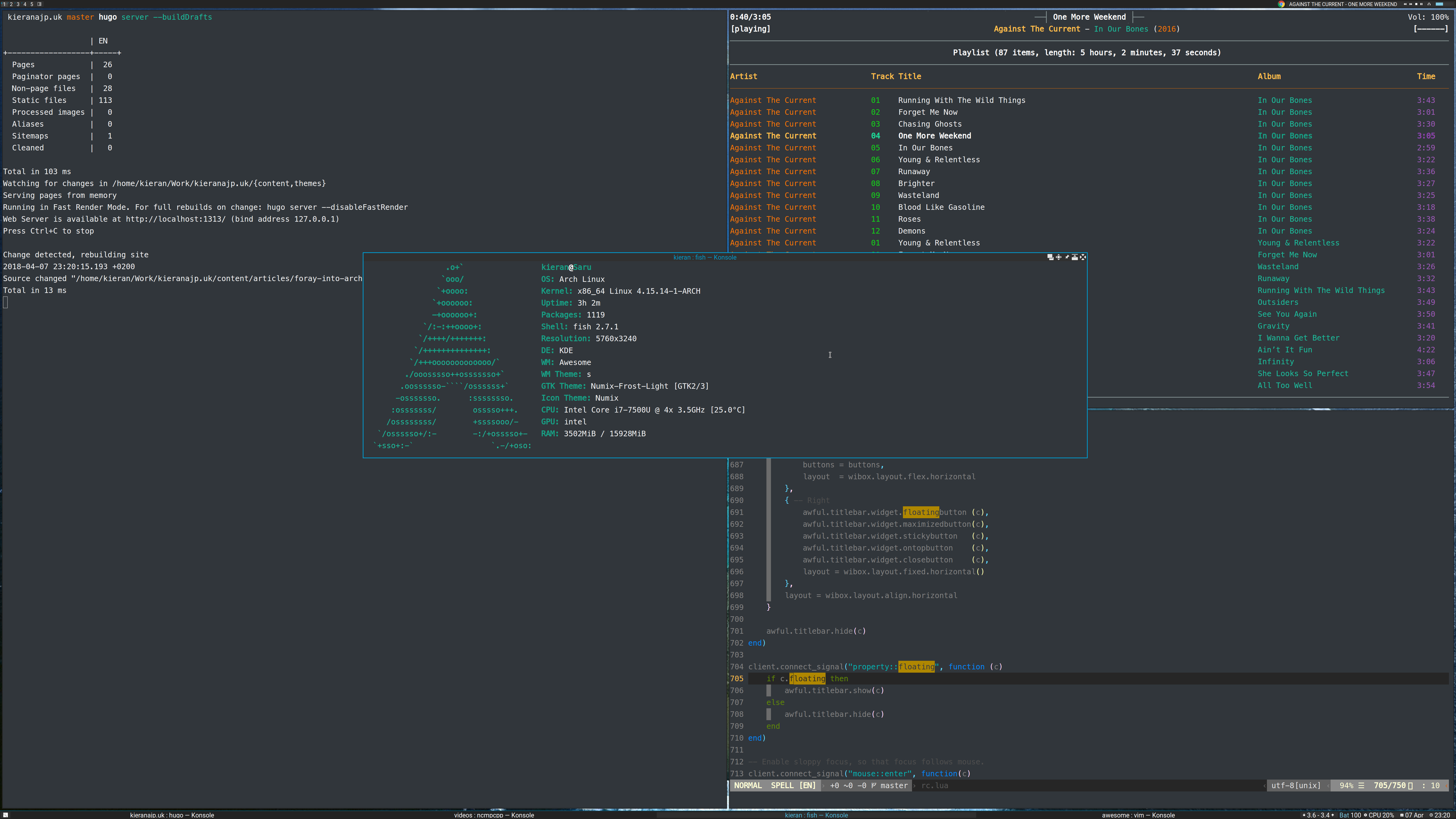Select the 'In Our Bones' track 05 title
Screen dimensions: 1456x819
click(925, 148)
